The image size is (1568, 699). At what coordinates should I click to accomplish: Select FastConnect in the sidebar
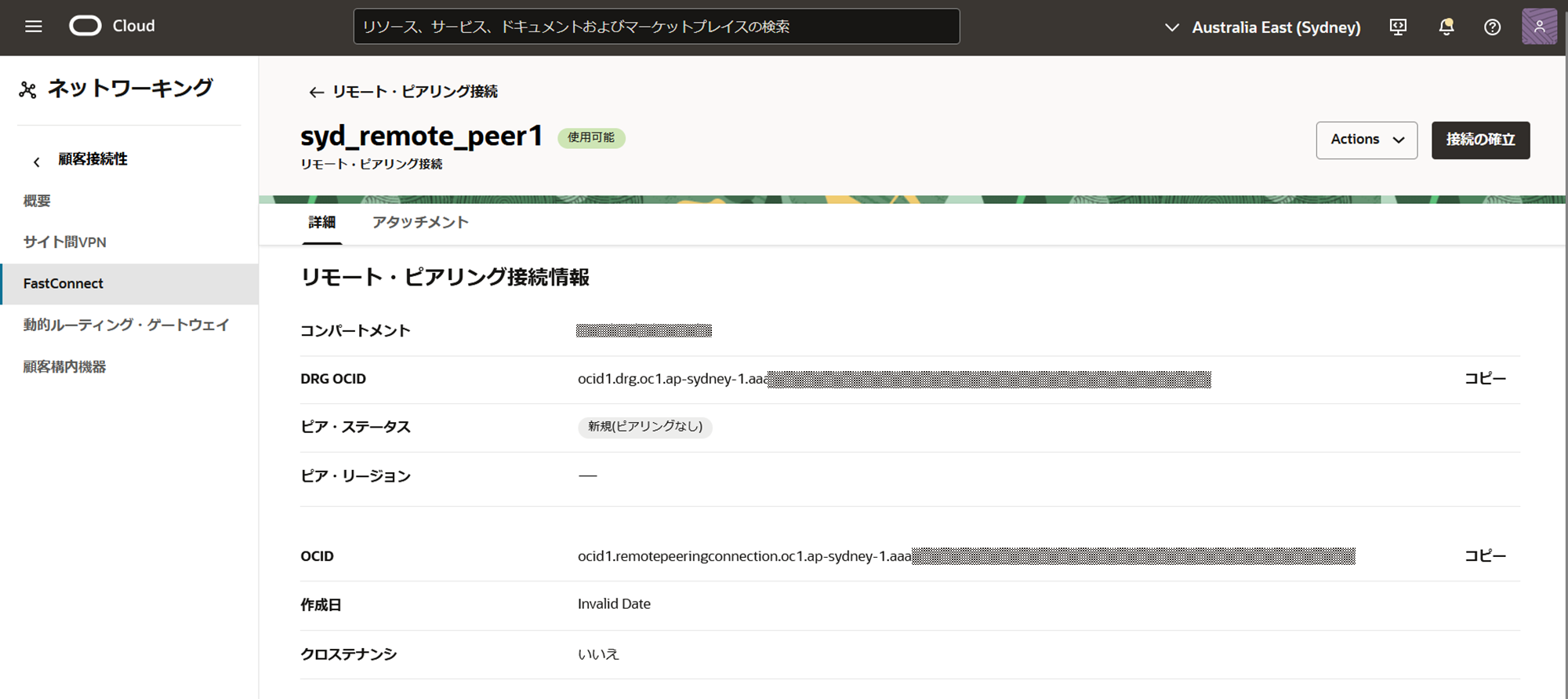click(x=129, y=284)
